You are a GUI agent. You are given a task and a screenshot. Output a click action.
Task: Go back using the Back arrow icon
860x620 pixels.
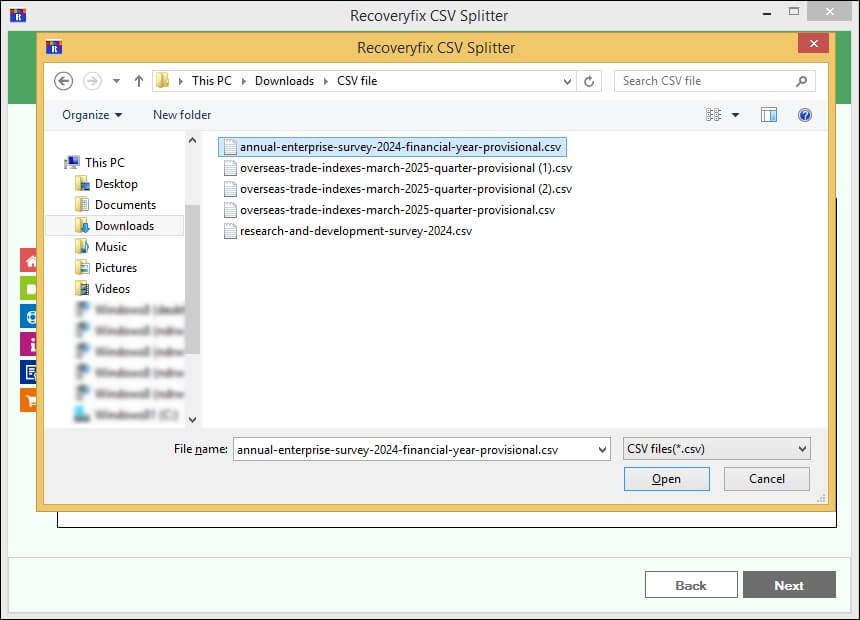coord(64,81)
